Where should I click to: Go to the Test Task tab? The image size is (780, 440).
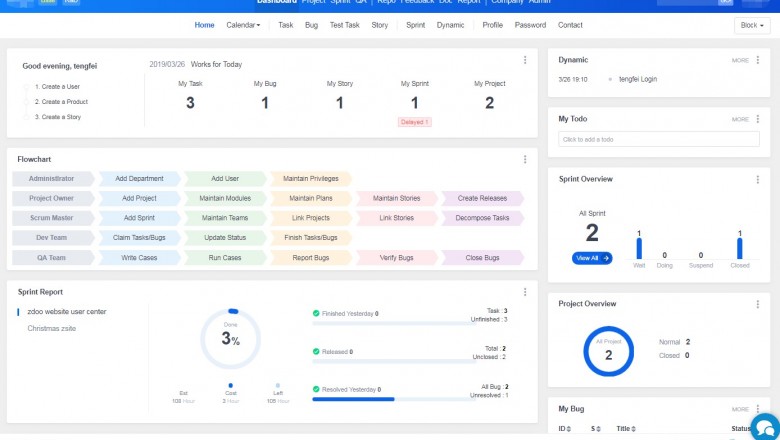[344, 24]
